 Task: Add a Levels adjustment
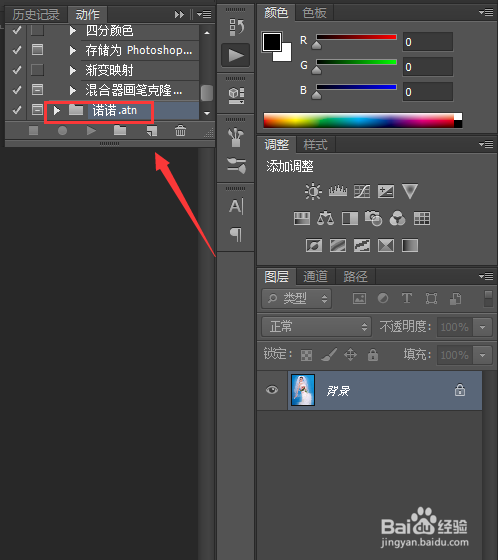tap(338, 191)
